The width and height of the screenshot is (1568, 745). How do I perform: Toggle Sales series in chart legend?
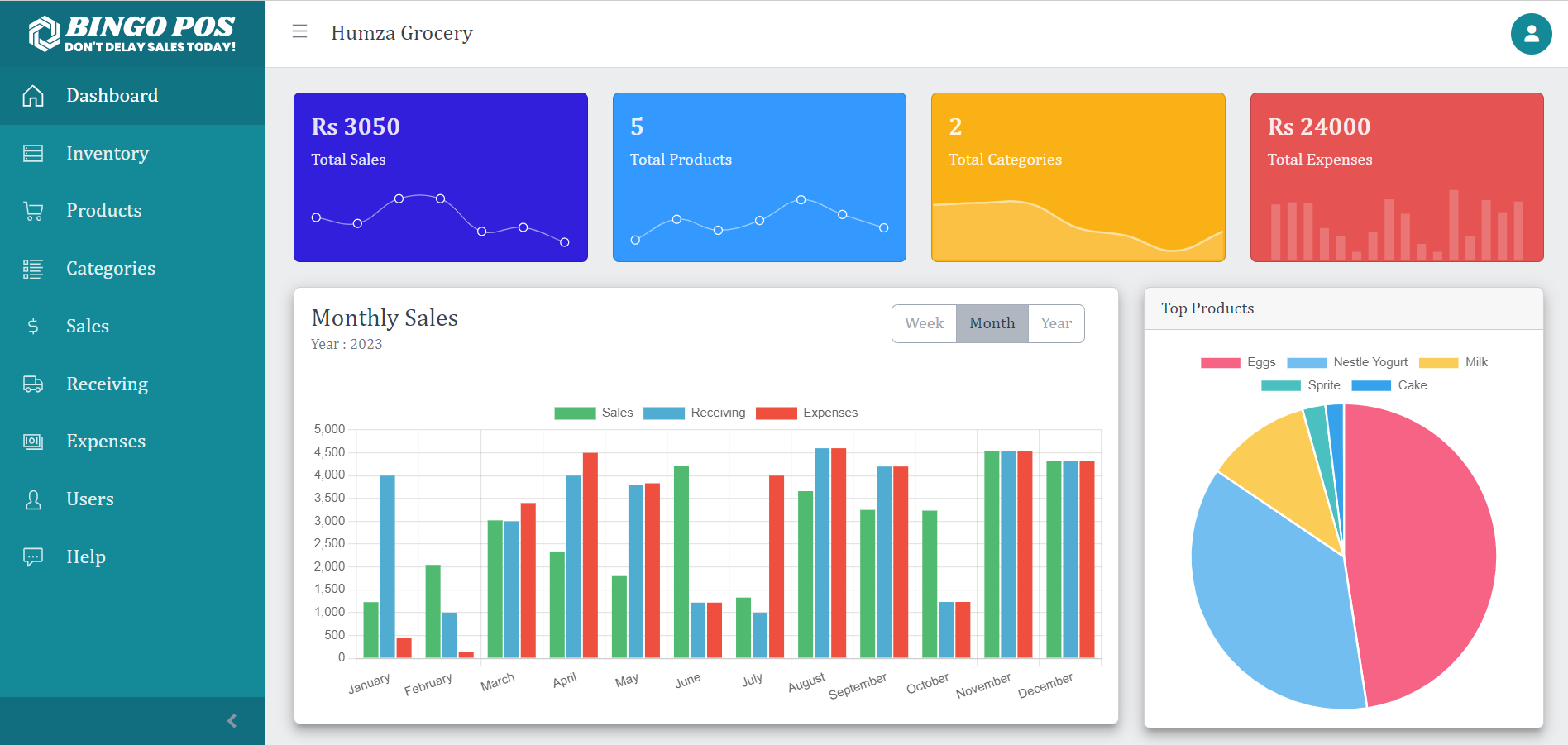594,413
